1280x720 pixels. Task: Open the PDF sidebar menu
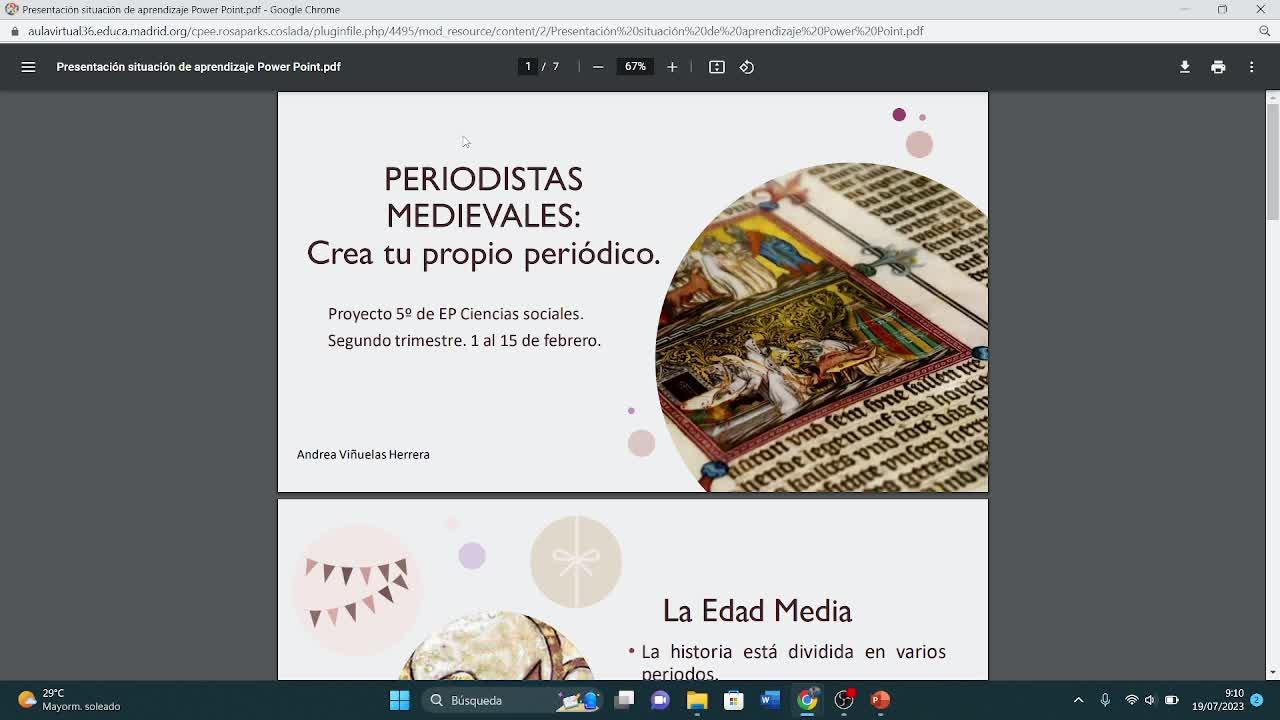[28, 67]
